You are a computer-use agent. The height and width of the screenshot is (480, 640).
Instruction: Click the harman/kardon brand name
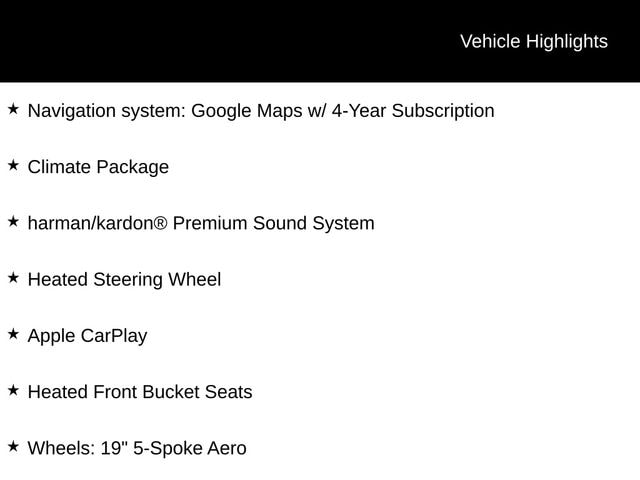(x=90, y=223)
